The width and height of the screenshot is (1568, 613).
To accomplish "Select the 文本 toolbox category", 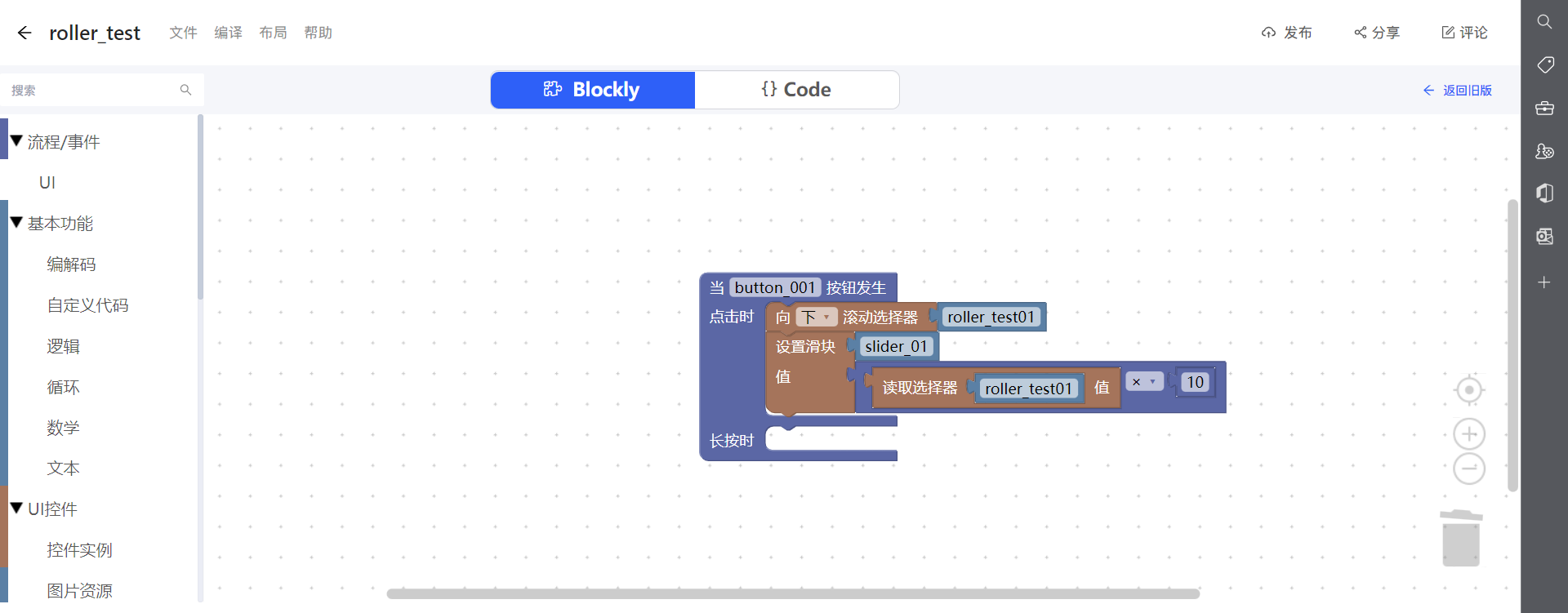I will pos(63,468).
